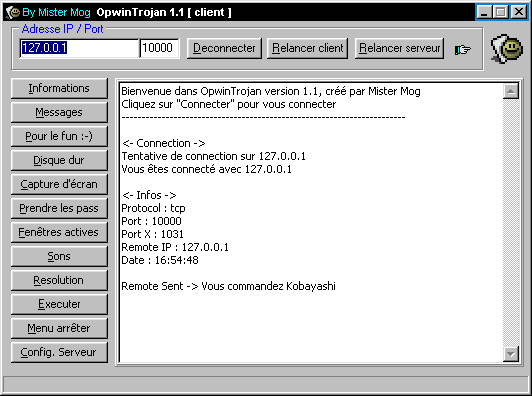The width and height of the screenshot is (532, 396).
Task: Select the Pour le fun button
Action: [x=59, y=136]
